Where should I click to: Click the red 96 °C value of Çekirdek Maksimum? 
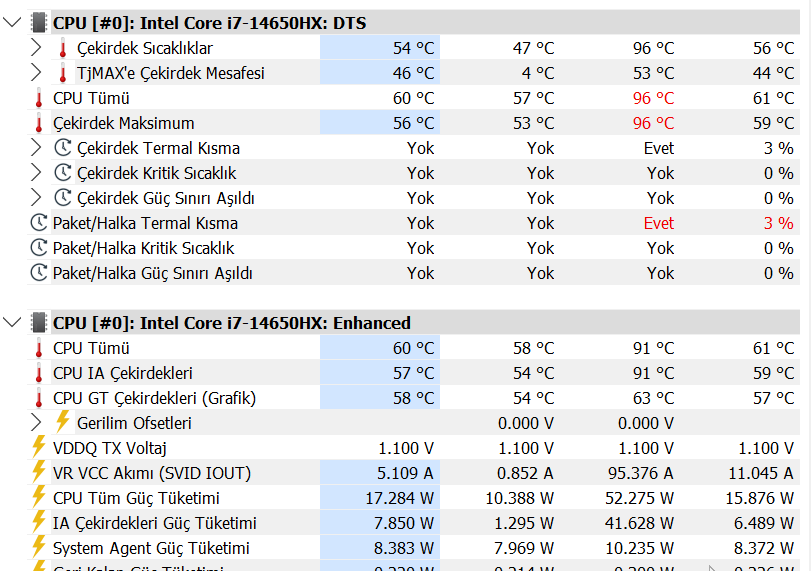click(653, 123)
